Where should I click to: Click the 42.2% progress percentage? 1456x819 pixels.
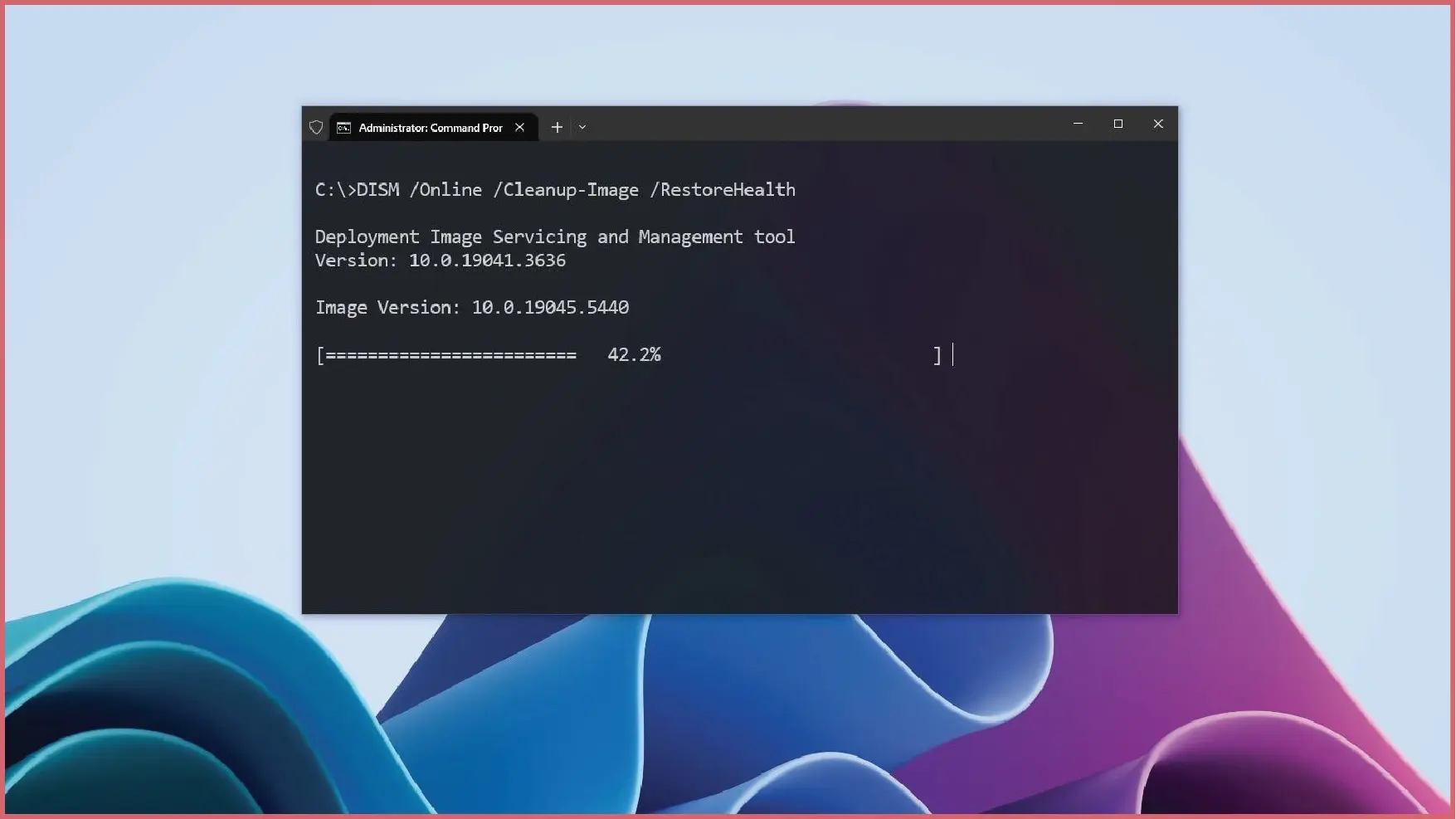634,355
